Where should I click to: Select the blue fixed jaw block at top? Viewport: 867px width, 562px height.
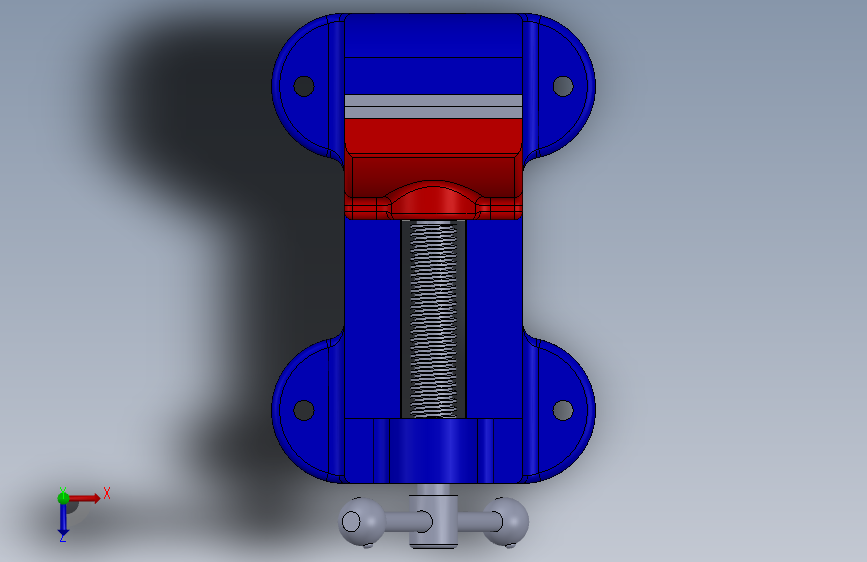click(x=433, y=54)
